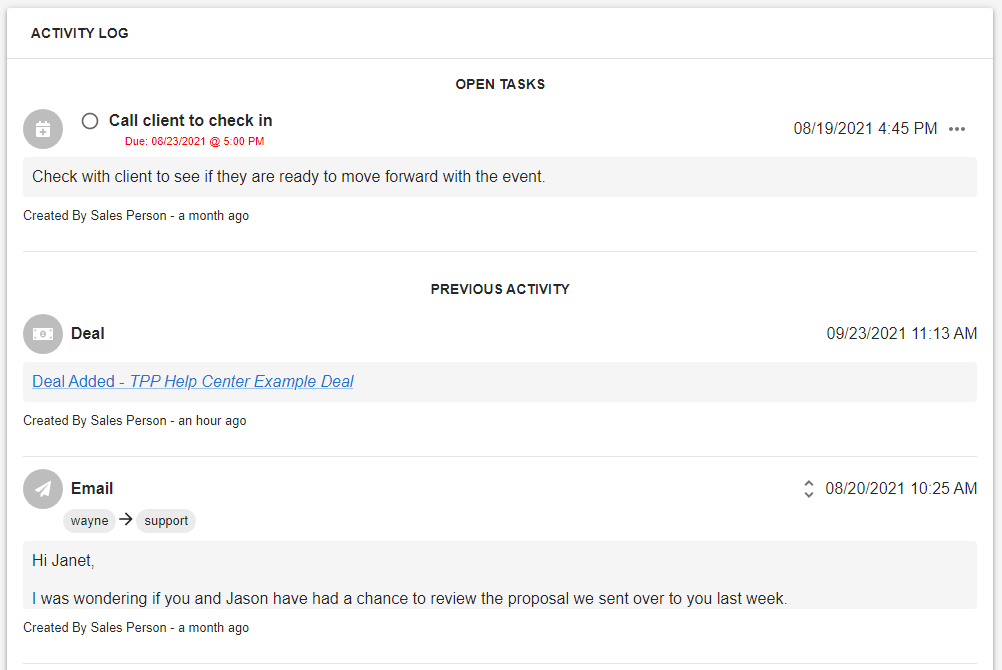
Task: Click the Deal money icon
Action: 43,334
